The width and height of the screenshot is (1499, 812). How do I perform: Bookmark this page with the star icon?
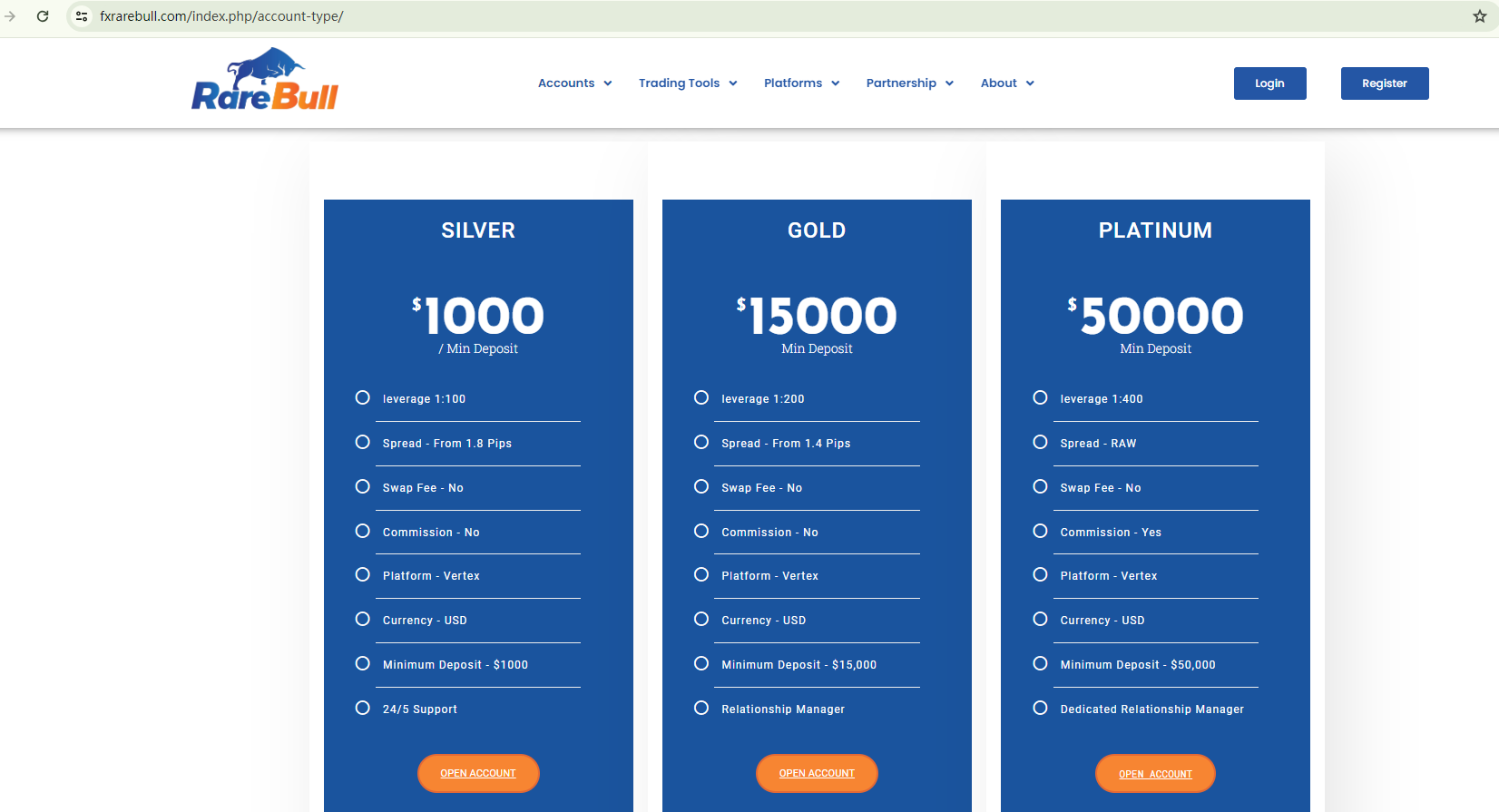coord(1480,16)
